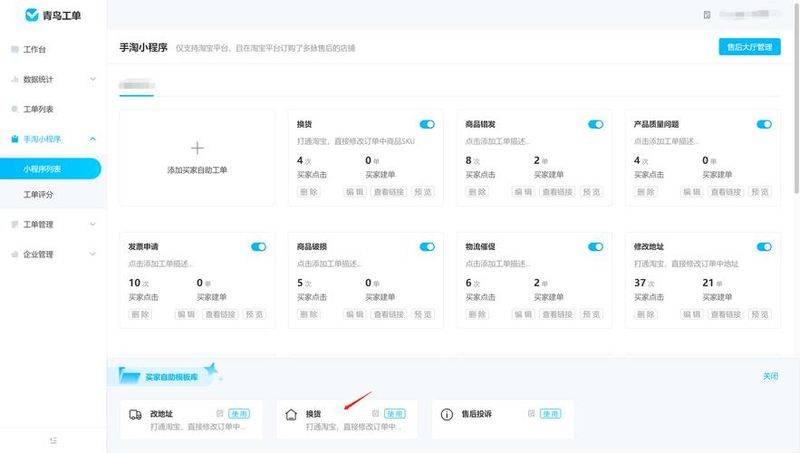This screenshot has height=453, width=800.
Task: Expand the 工单管理 menu chevron
Action: point(93,224)
